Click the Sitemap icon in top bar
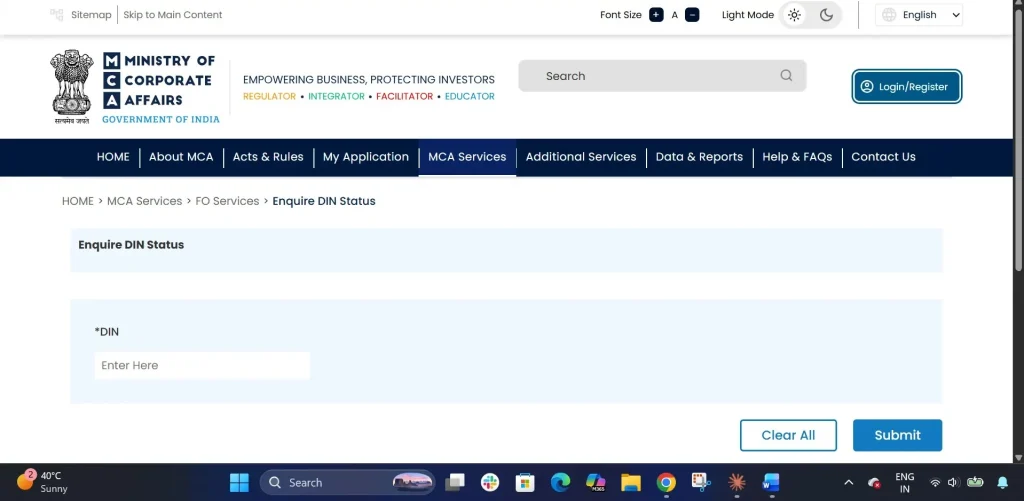 [57, 14]
